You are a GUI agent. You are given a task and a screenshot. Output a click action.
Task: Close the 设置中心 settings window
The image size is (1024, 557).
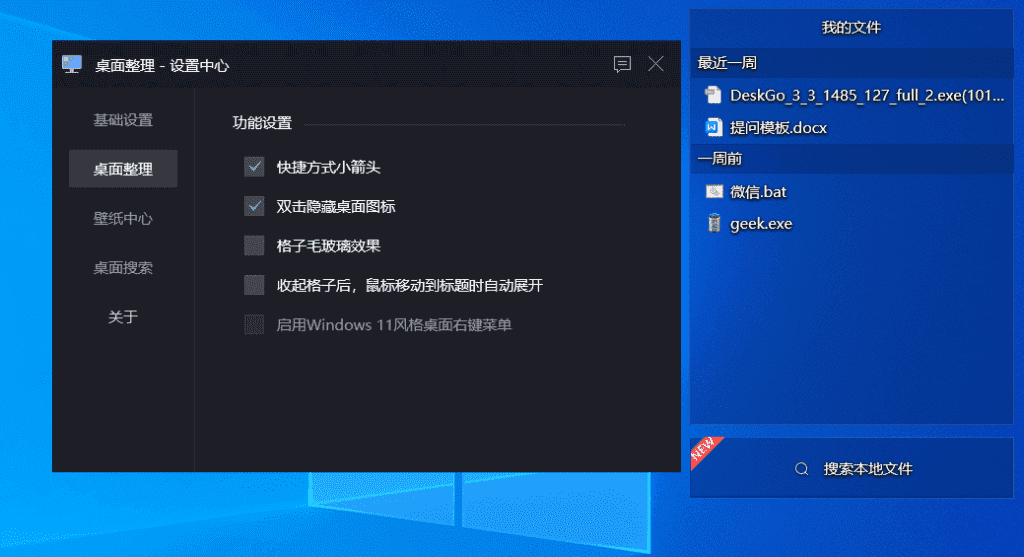[x=656, y=64]
